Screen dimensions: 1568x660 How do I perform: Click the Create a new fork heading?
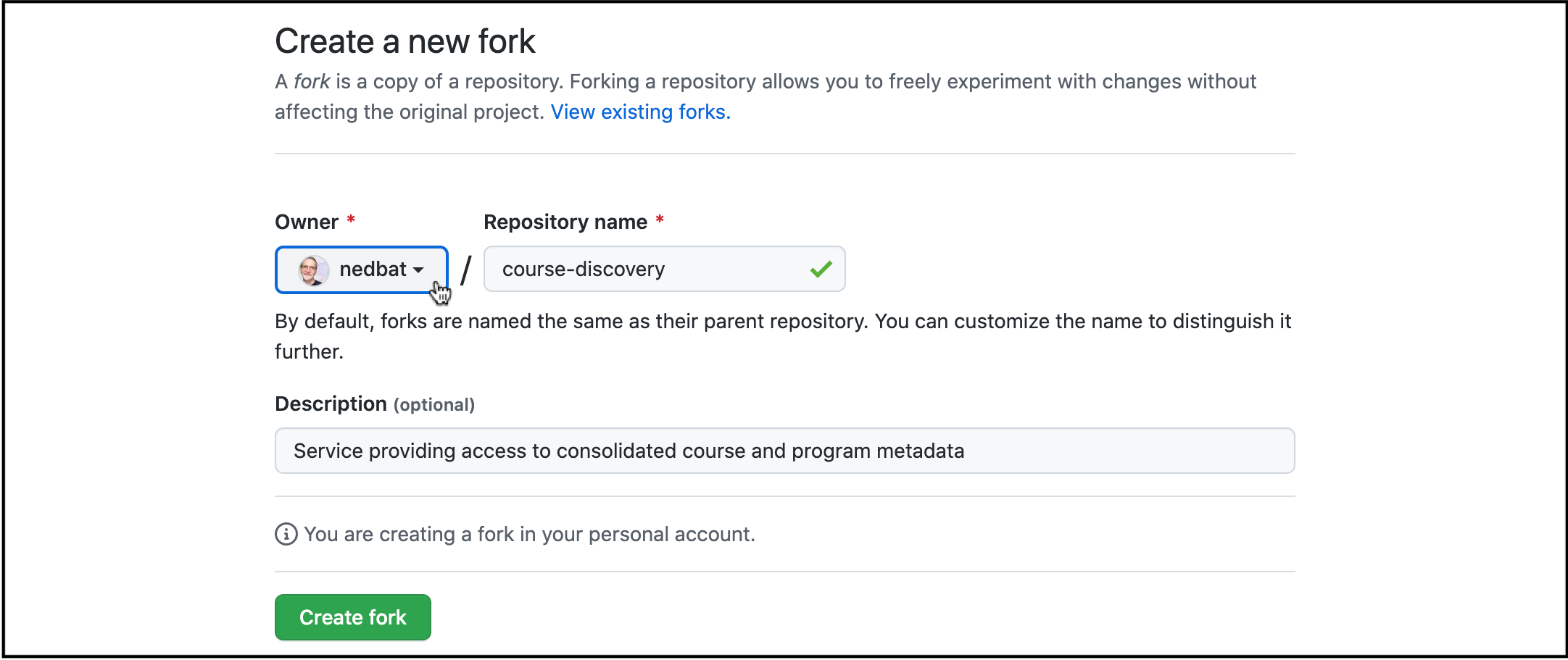tap(405, 40)
